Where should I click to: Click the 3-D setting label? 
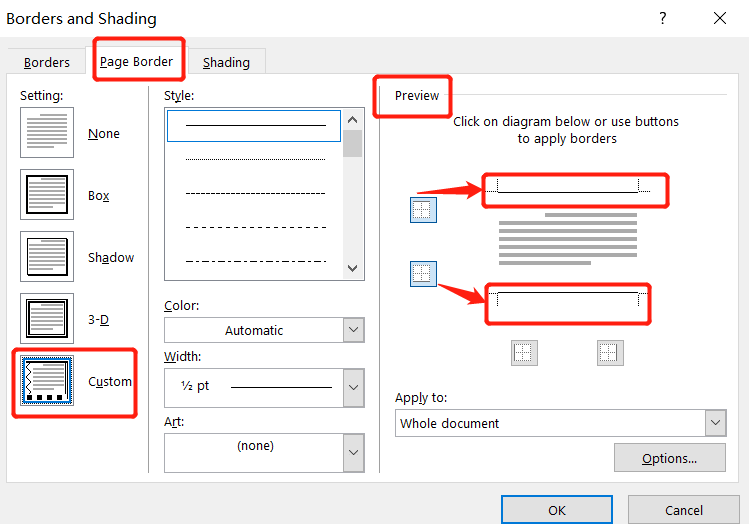[98, 319]
